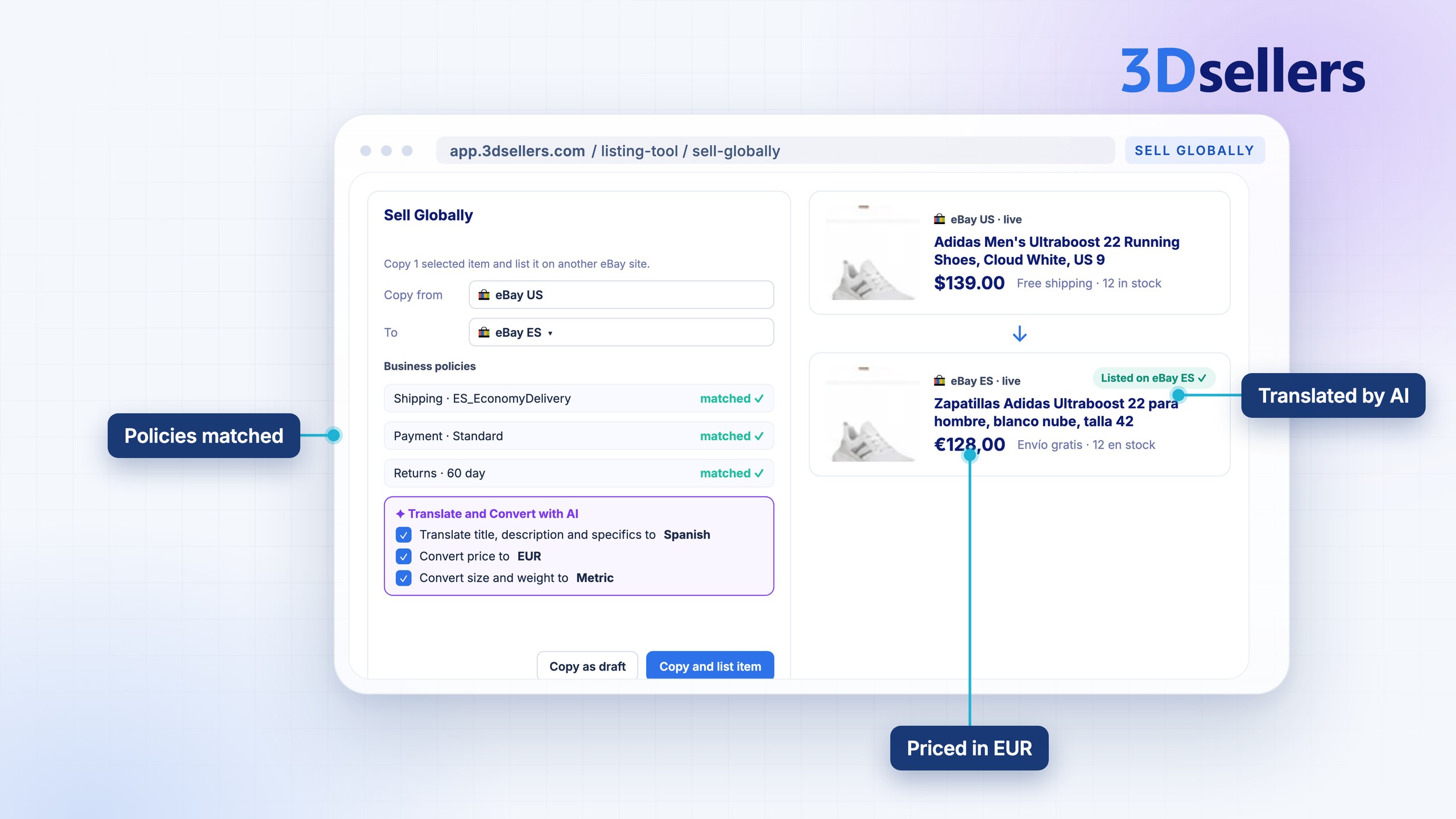Click 'Envío gratis · 12 en stock' text
Viewport: 1456px width, 819px height.
(x=1086, y=445)
